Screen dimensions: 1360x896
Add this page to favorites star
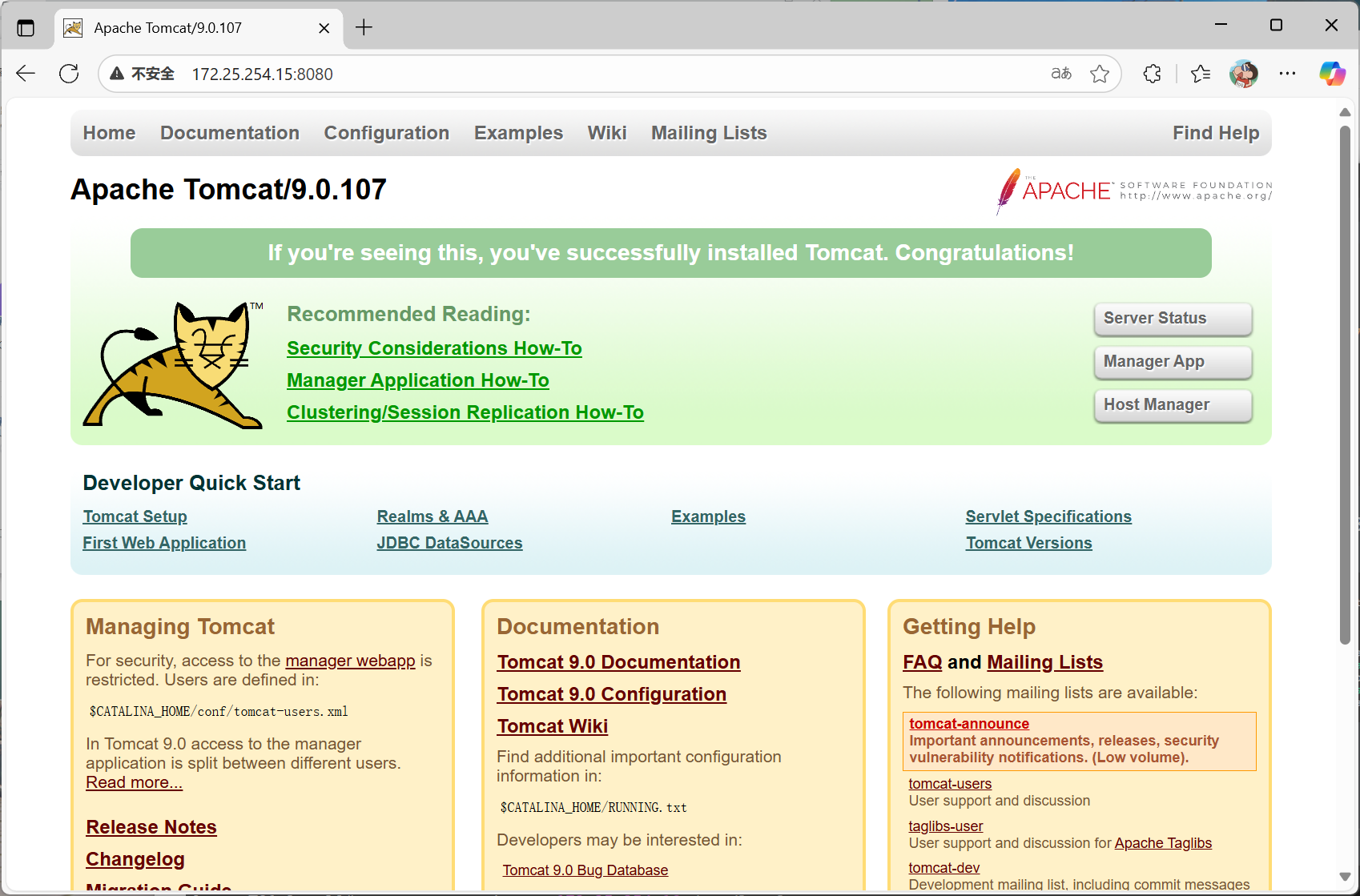point(1100,74)
